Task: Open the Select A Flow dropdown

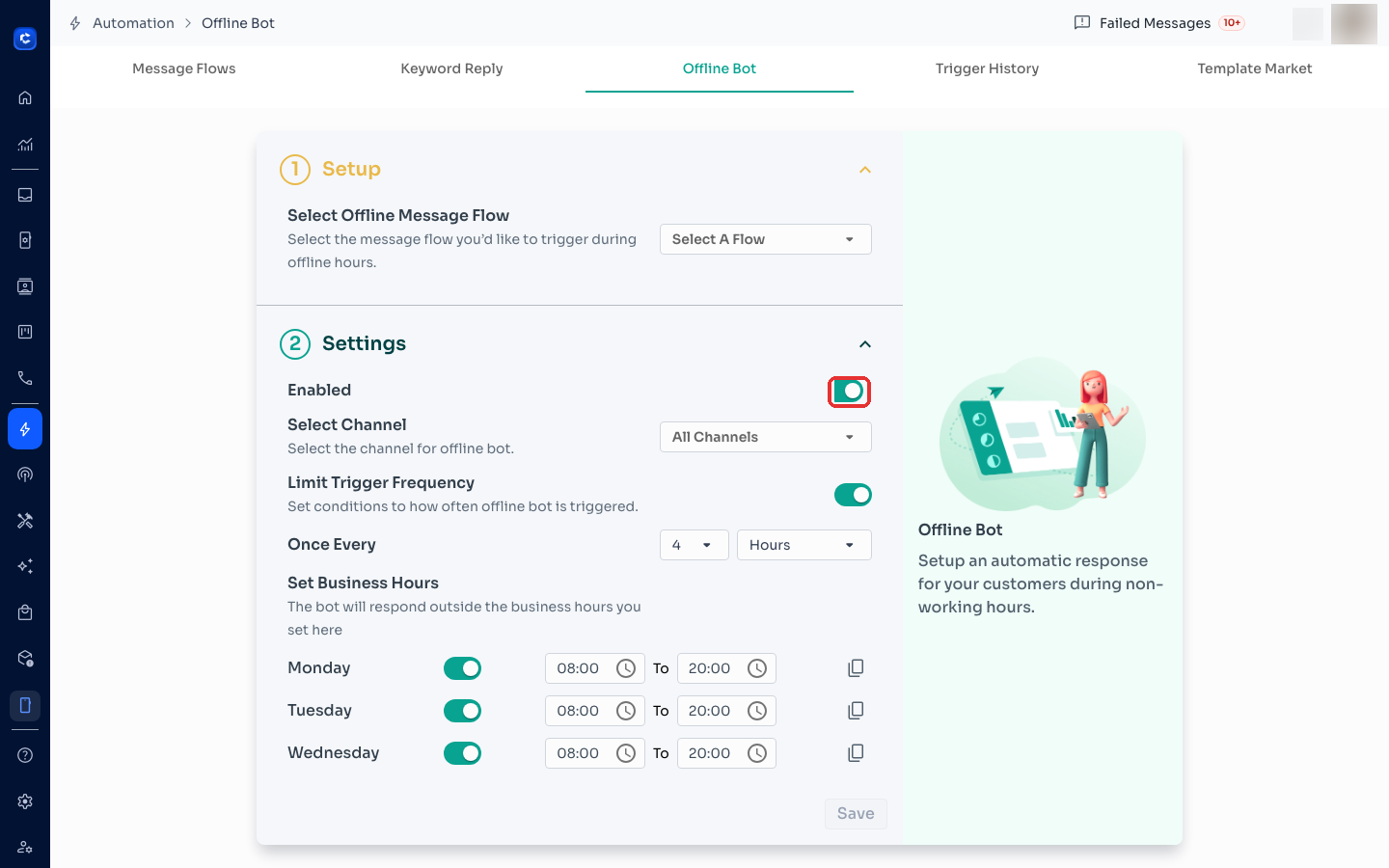Action: coord(766,239)
